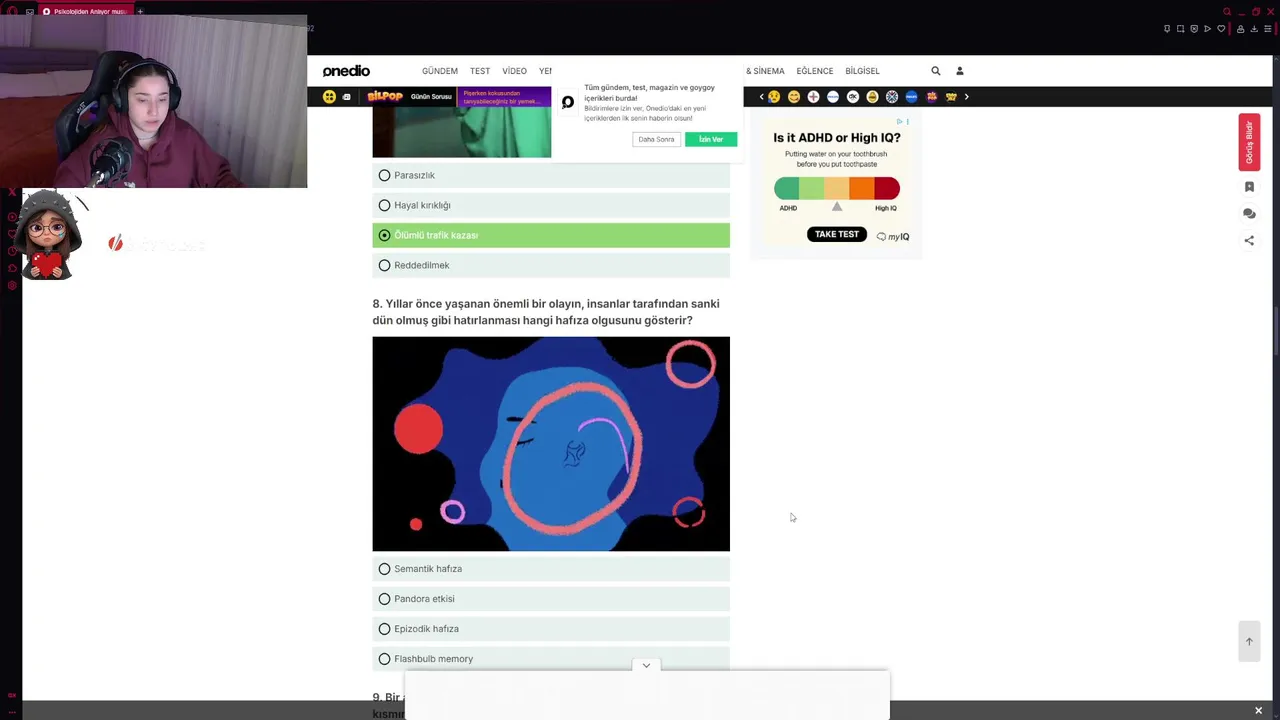The image size is (1280, 720).
Task: Click the browser pin icon in toolbar
Action: pyautogui.click(x=1167, y=29)
